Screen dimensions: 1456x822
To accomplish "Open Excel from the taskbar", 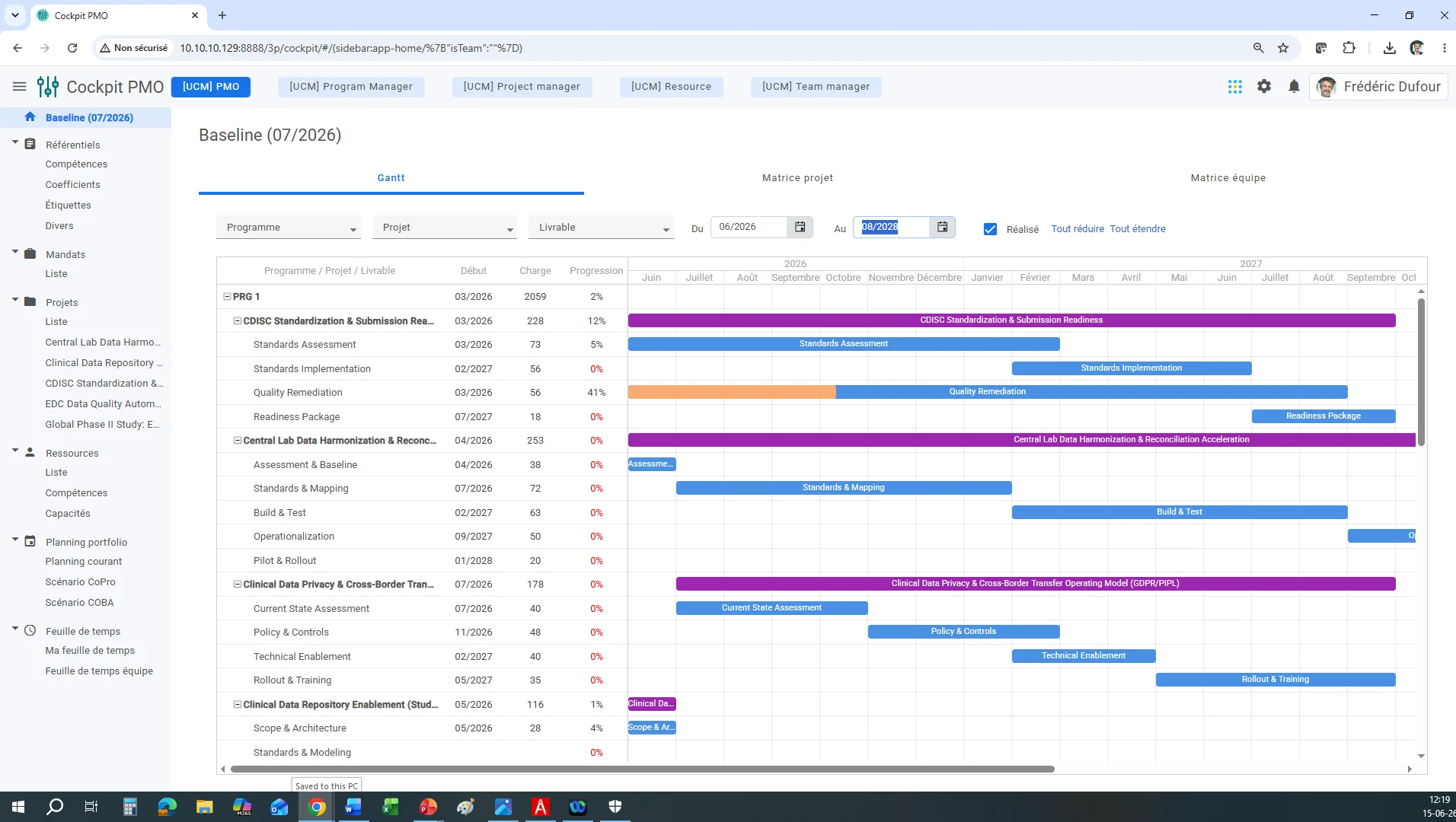I will coord(391,807).
